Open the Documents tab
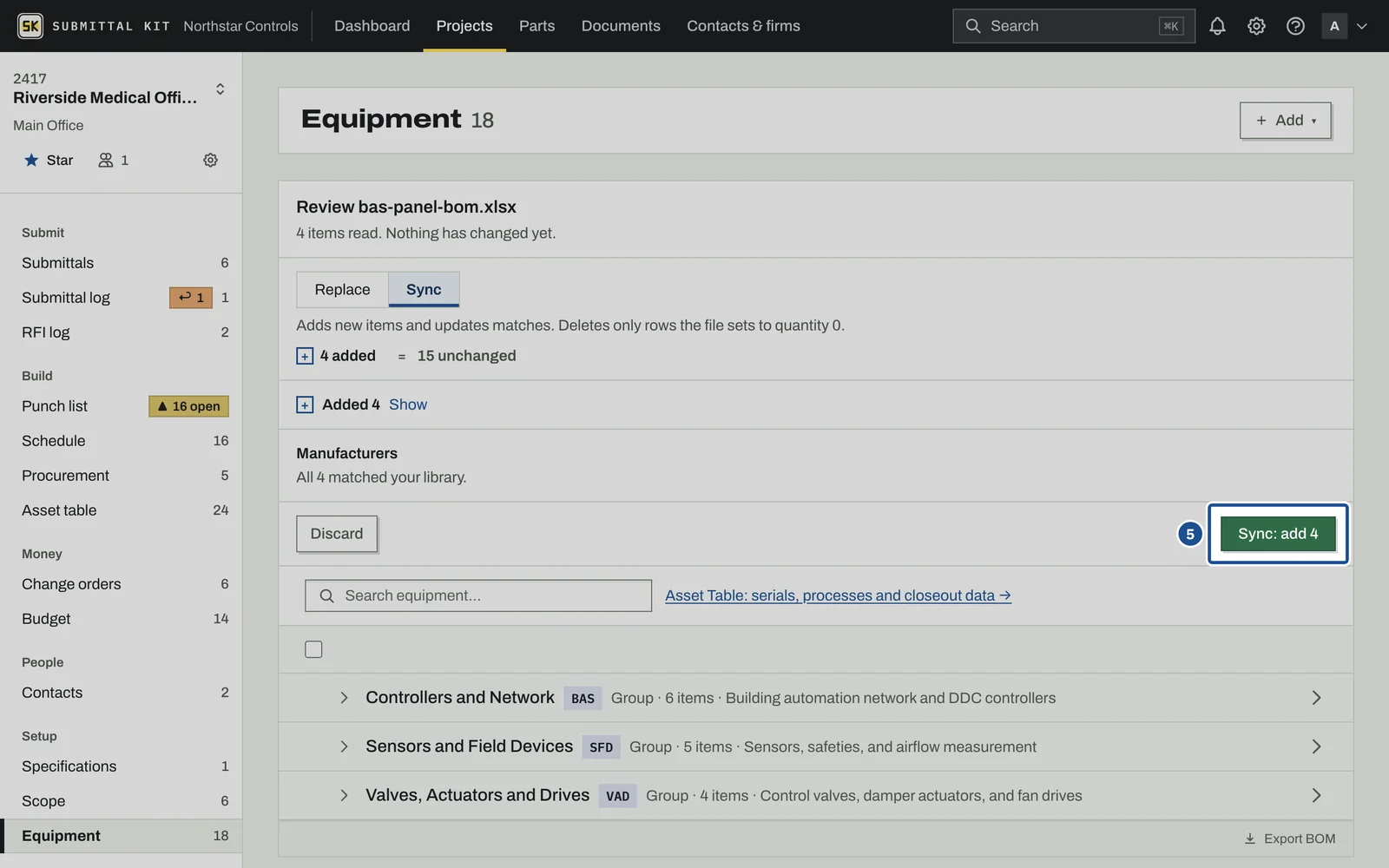 621,26
